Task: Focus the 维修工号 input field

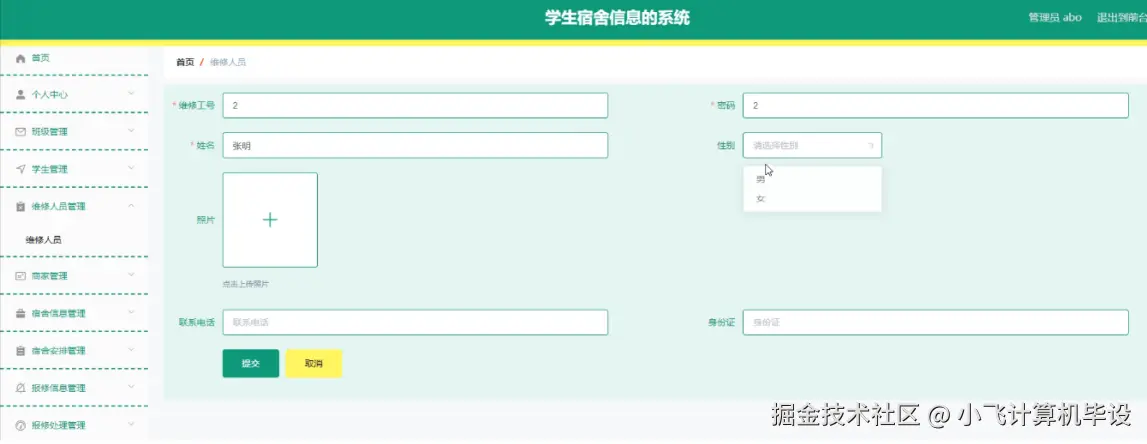Action: [415, 105]
